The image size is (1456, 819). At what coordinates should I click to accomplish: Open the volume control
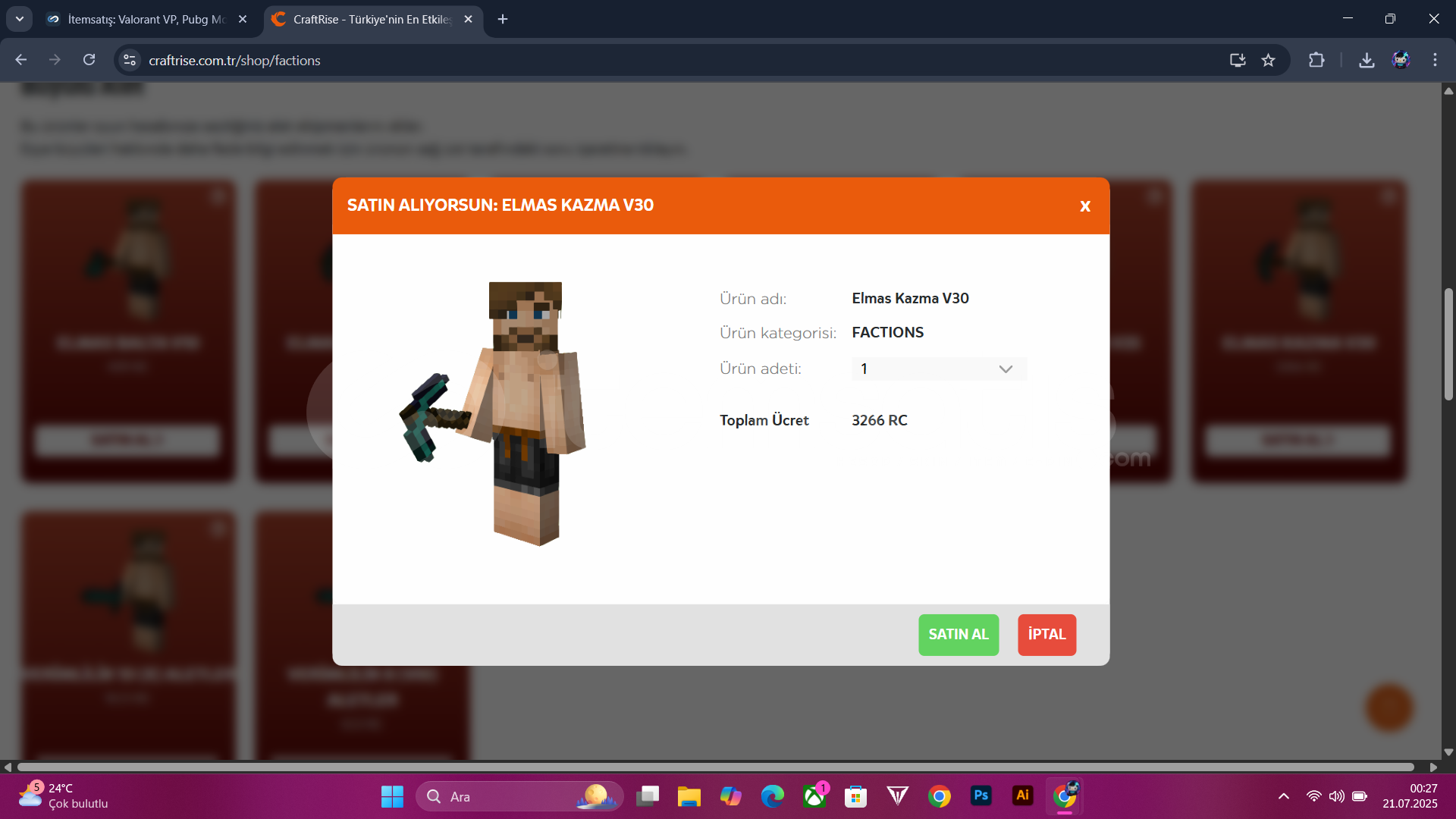click(1336, 796)
